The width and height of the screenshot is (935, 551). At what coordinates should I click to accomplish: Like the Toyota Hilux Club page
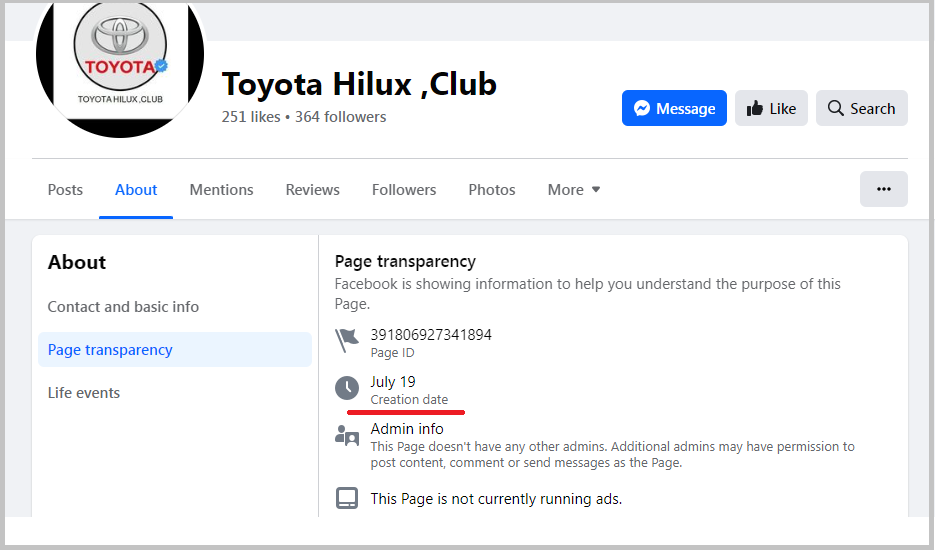point(771,108)
